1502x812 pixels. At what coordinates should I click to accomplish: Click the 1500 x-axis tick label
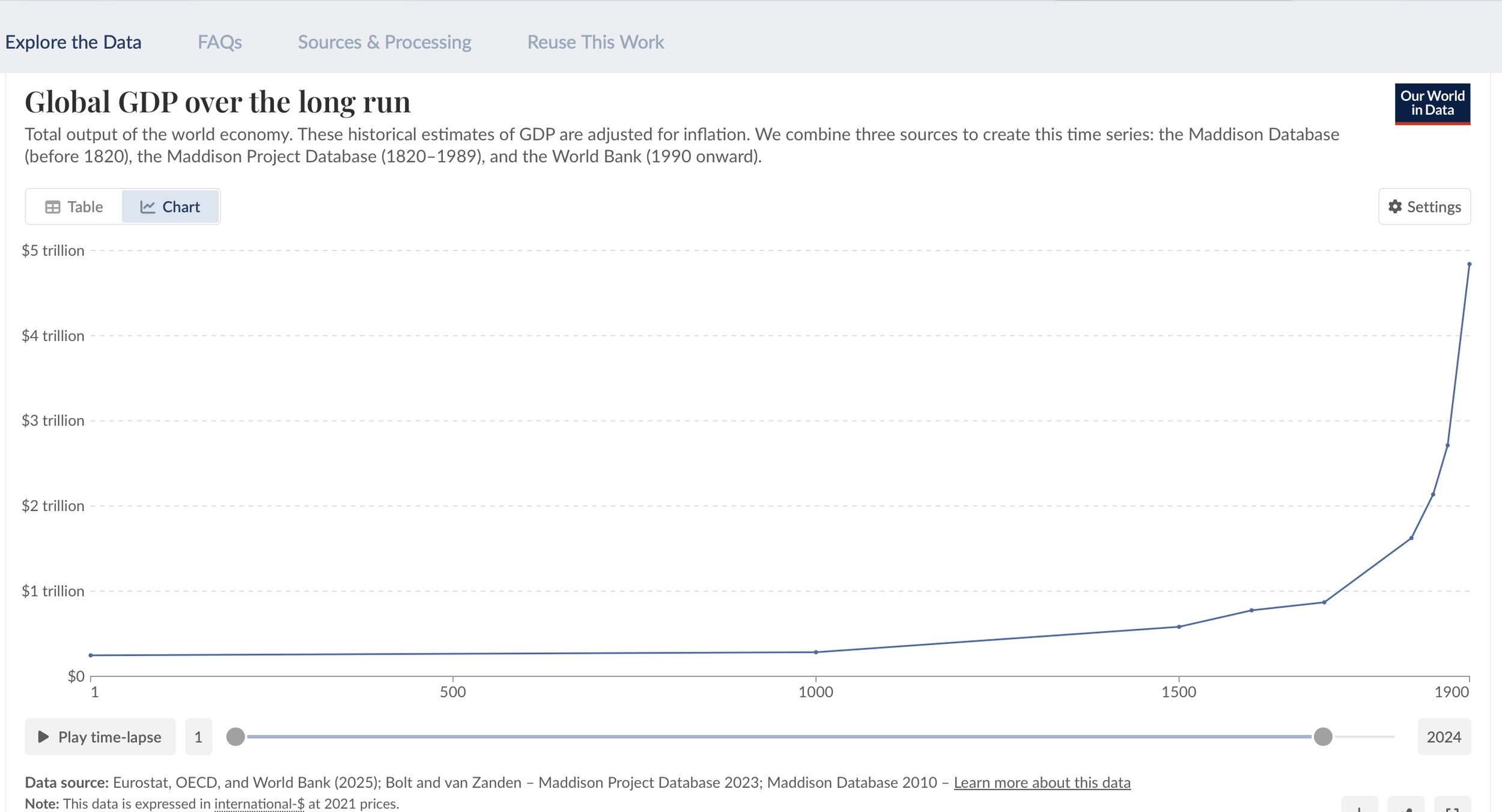1179,692
